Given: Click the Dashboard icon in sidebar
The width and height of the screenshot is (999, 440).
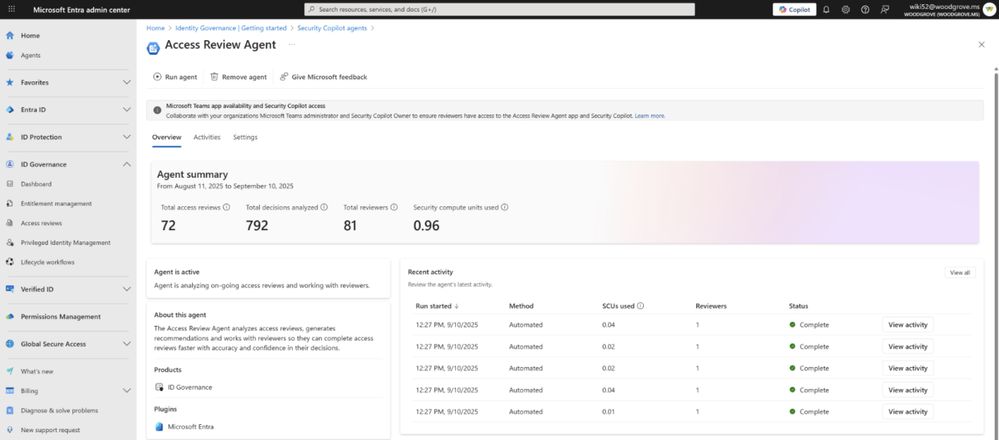Looking at the screenshot, I should (10, 184).
